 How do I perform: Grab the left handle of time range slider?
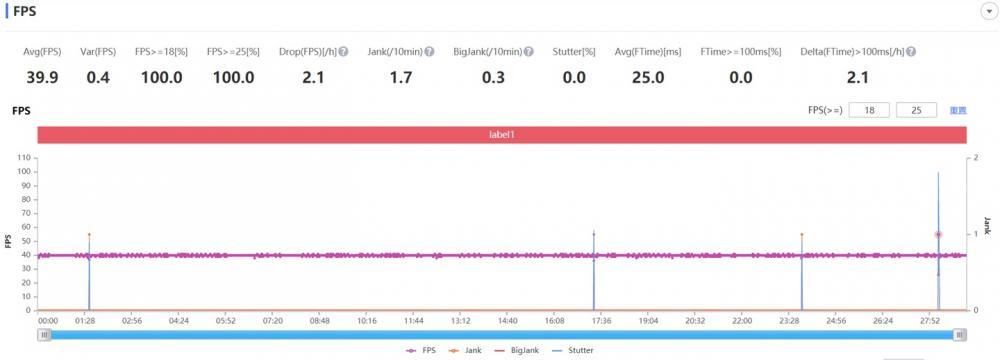coord(44,334)
